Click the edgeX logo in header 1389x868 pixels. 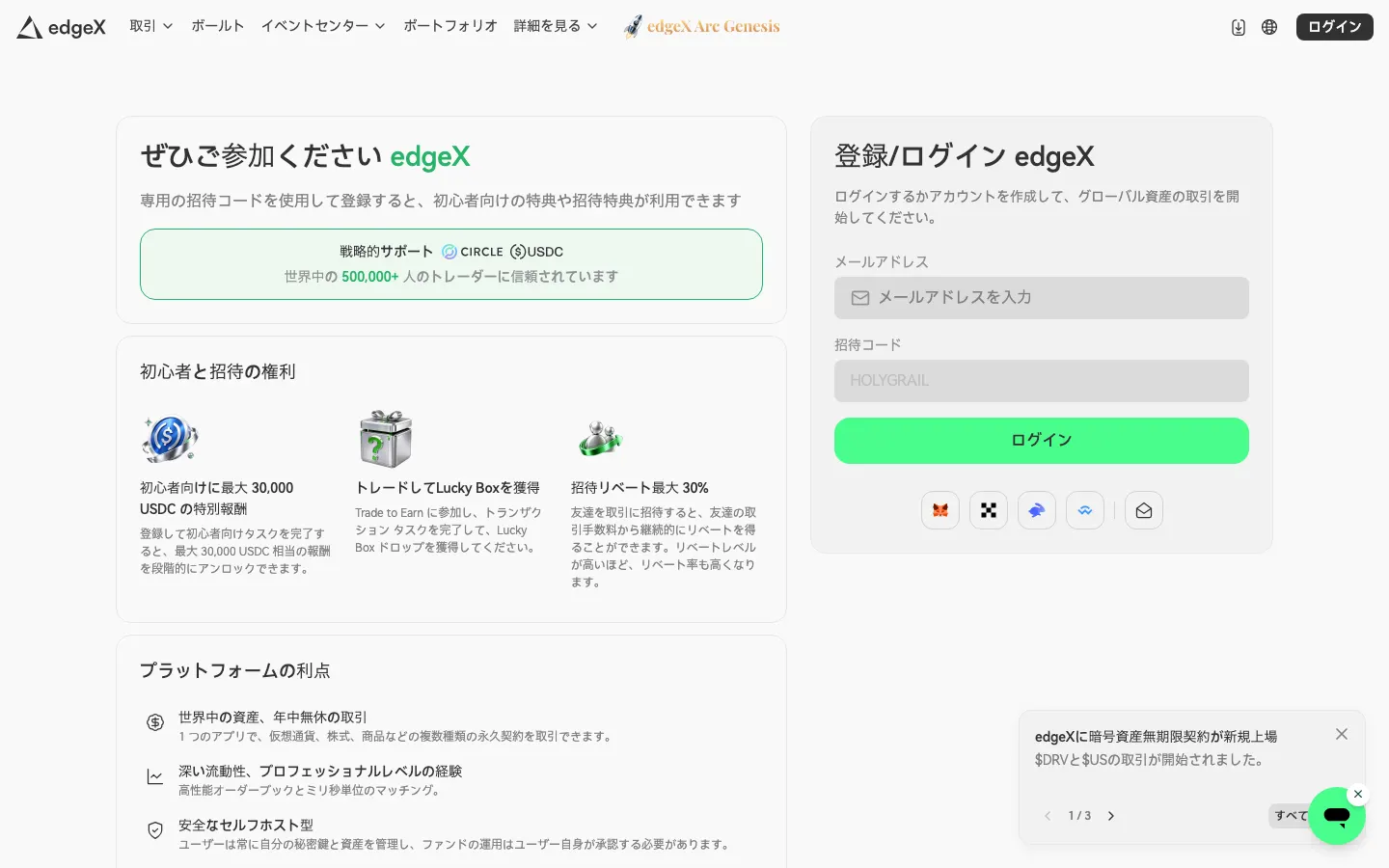click(62, 27)
